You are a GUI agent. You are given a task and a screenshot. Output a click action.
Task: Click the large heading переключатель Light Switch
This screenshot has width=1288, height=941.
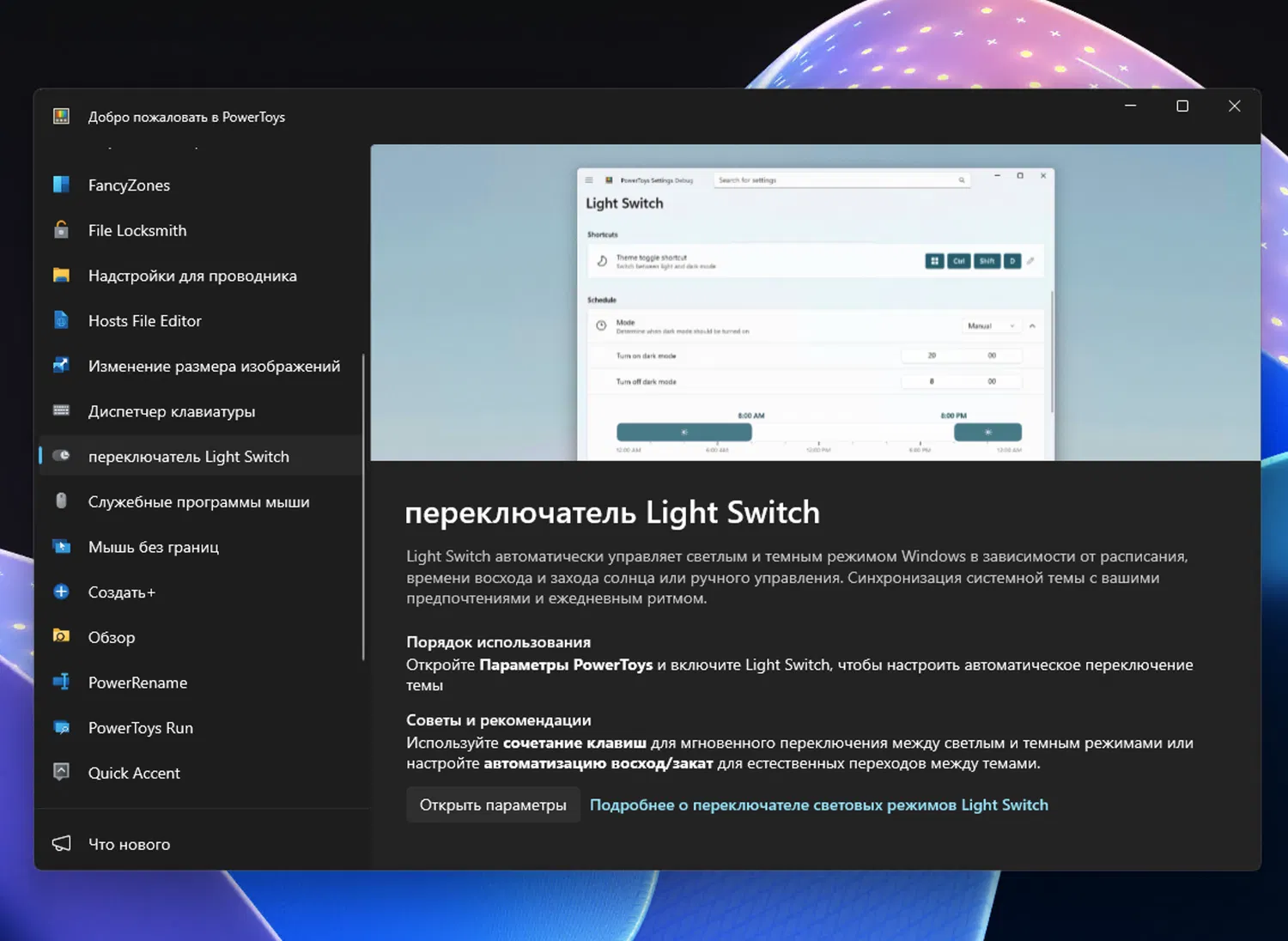pos(612,513)
